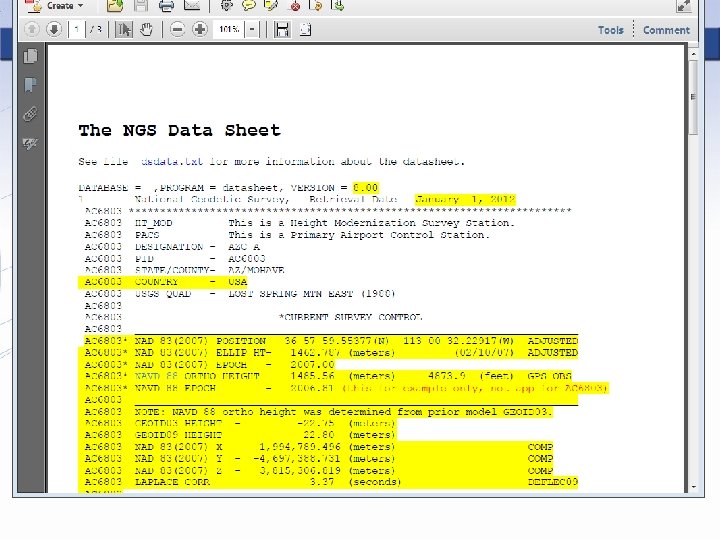Click the NAVD 88 ORTHO HEIGHT line

328,376
